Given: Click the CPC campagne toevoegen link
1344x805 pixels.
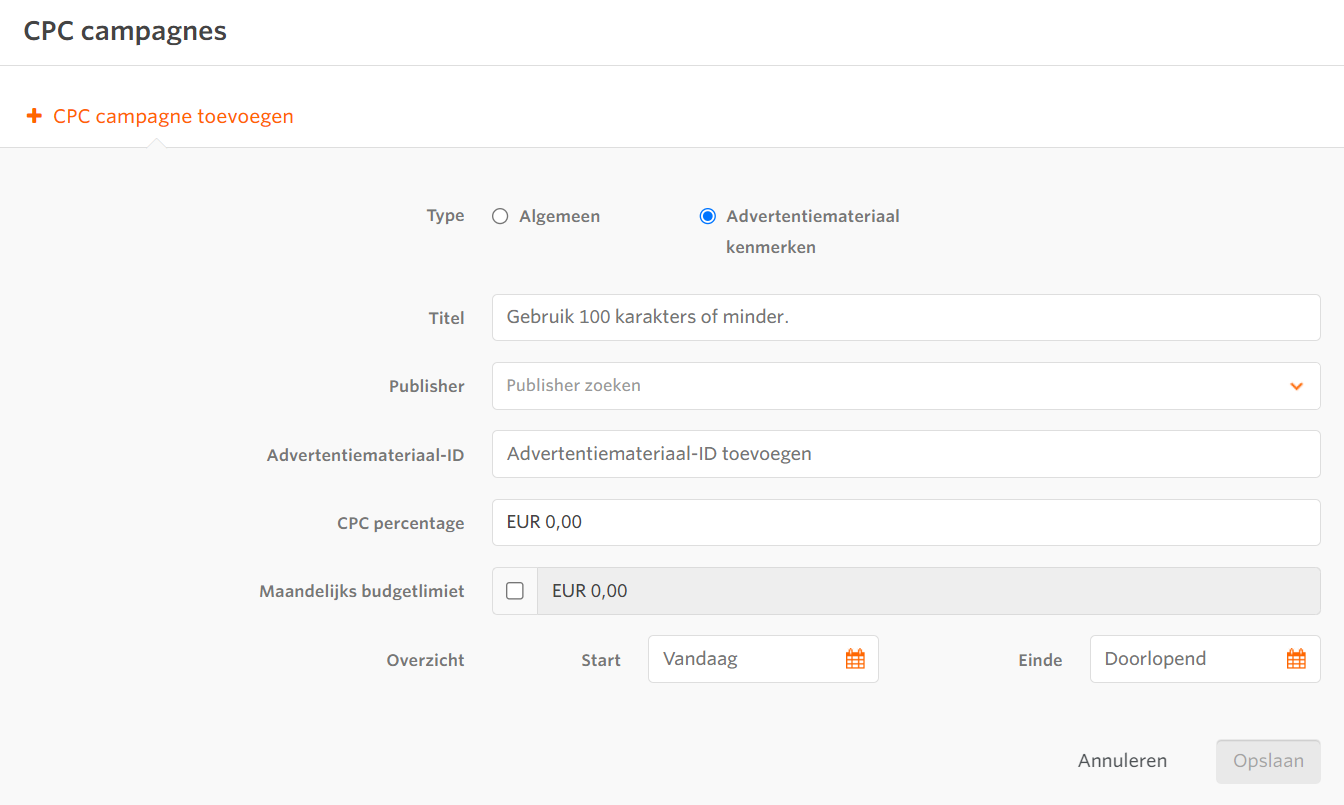Looking at the screenshot, I should [173, 116].
